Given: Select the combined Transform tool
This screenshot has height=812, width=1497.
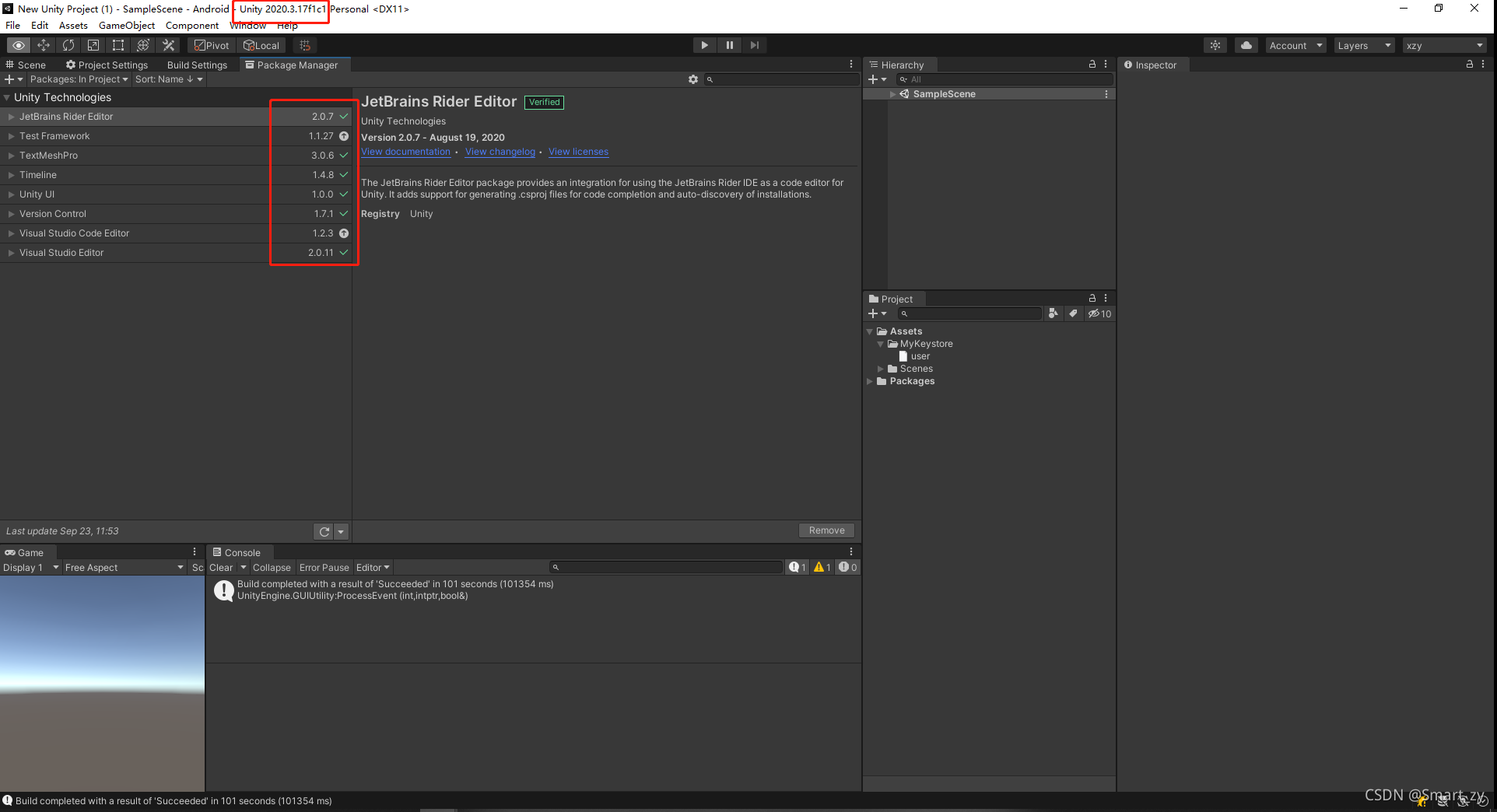Looking at the screenshot, I should (143, 45).
